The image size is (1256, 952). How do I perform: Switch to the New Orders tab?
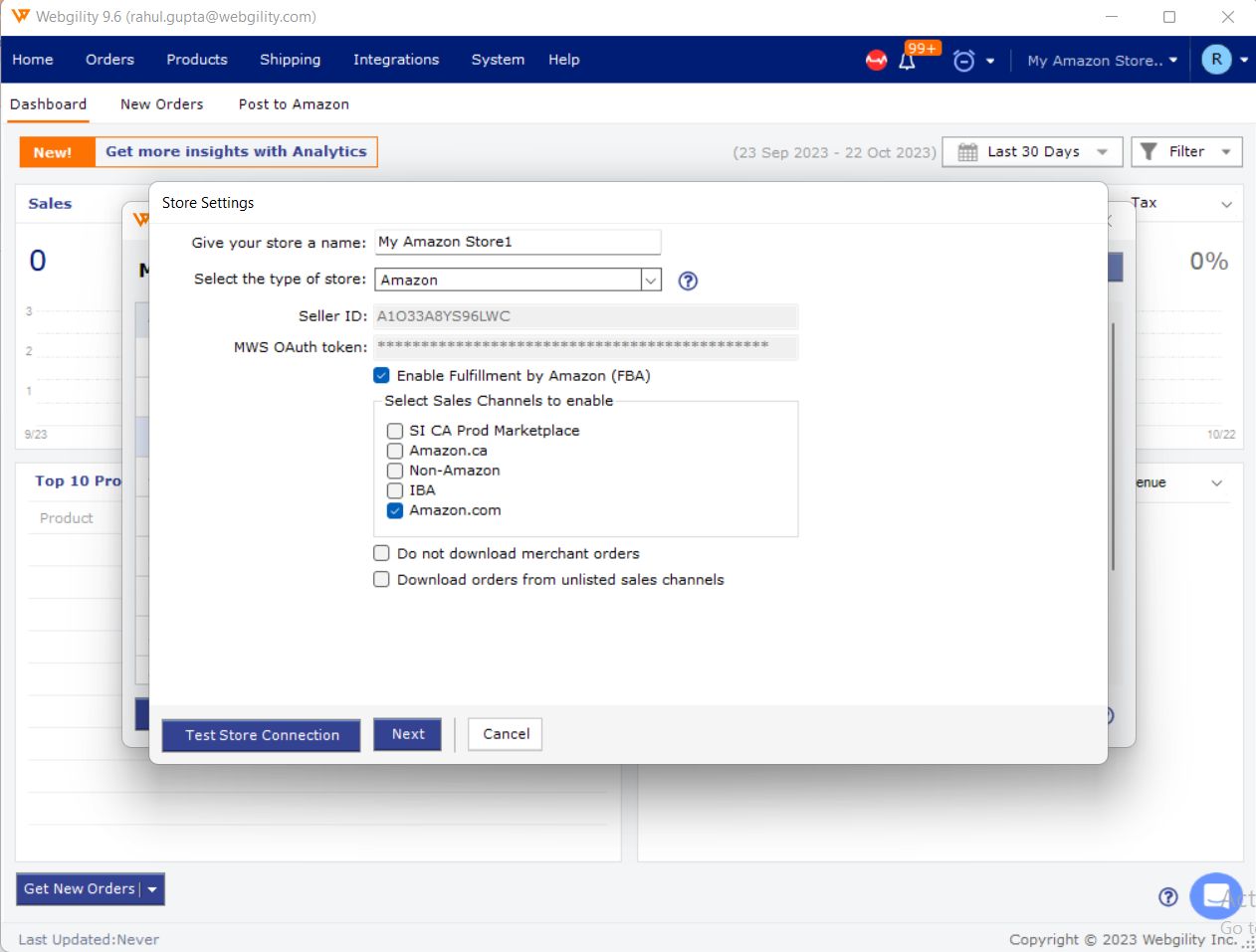[162, 104]
